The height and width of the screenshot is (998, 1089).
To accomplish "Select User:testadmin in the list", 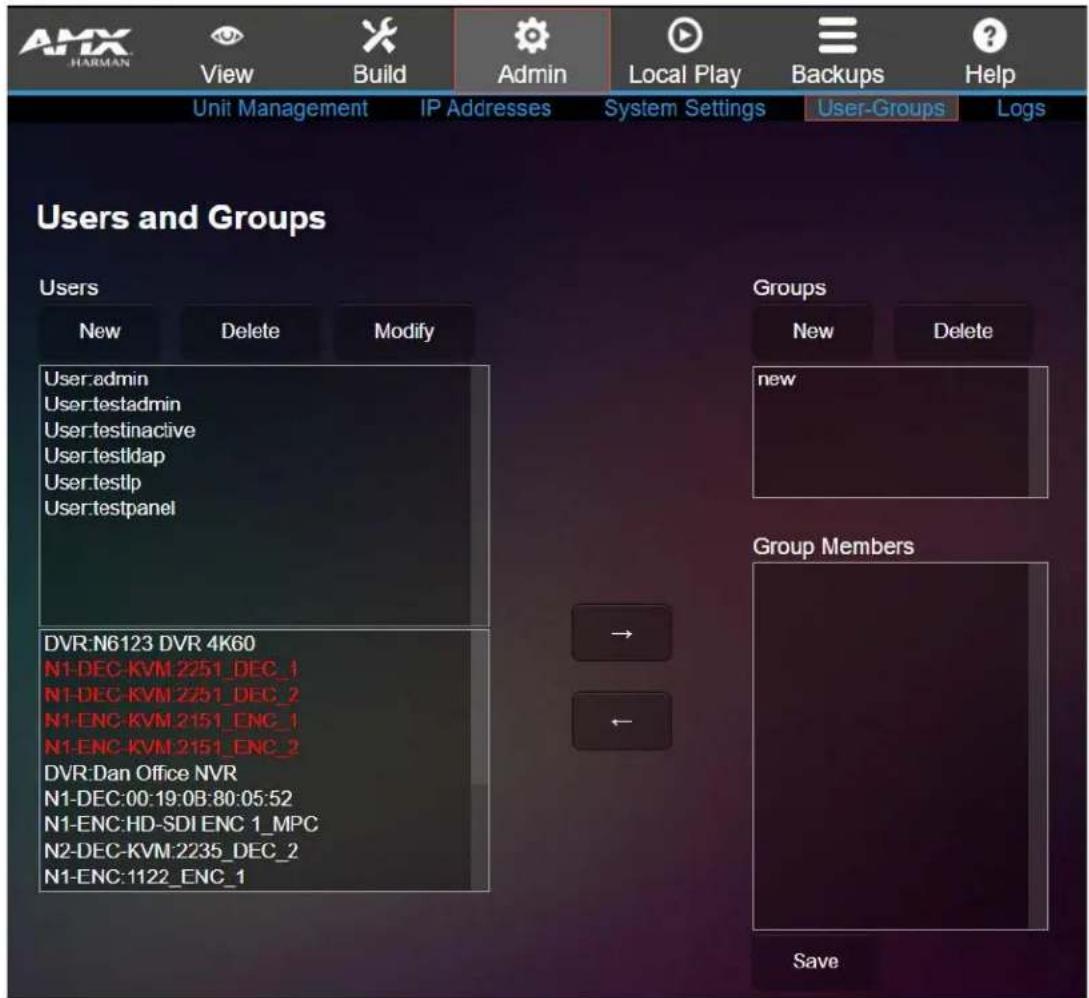I will [x=256, y=404].
